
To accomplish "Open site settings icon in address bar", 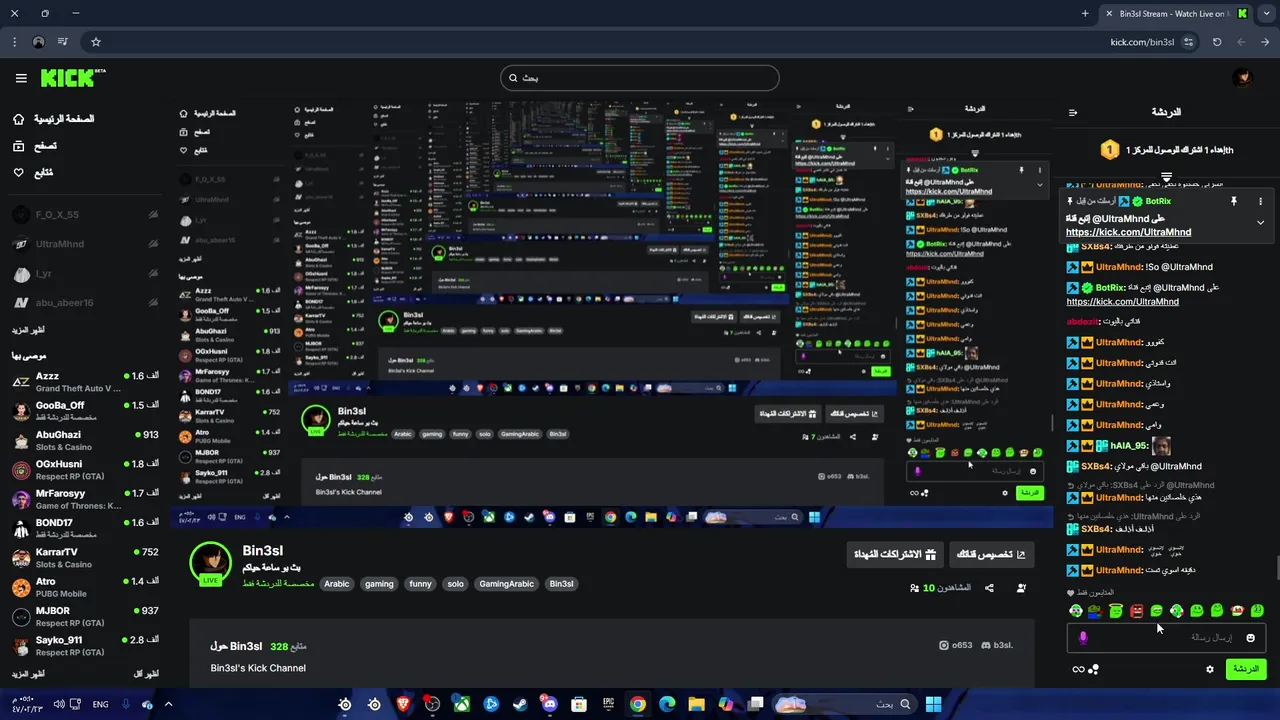I will click(x=1188, y=42).
